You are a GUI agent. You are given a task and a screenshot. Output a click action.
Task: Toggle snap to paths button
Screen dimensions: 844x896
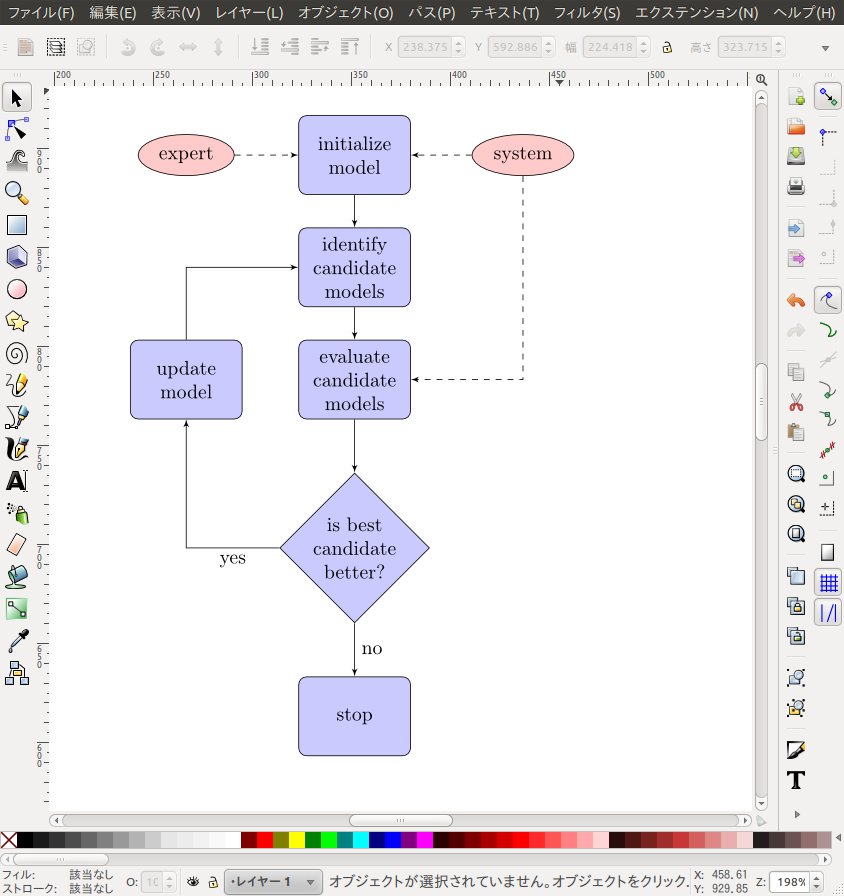click(x=828, y=330)
